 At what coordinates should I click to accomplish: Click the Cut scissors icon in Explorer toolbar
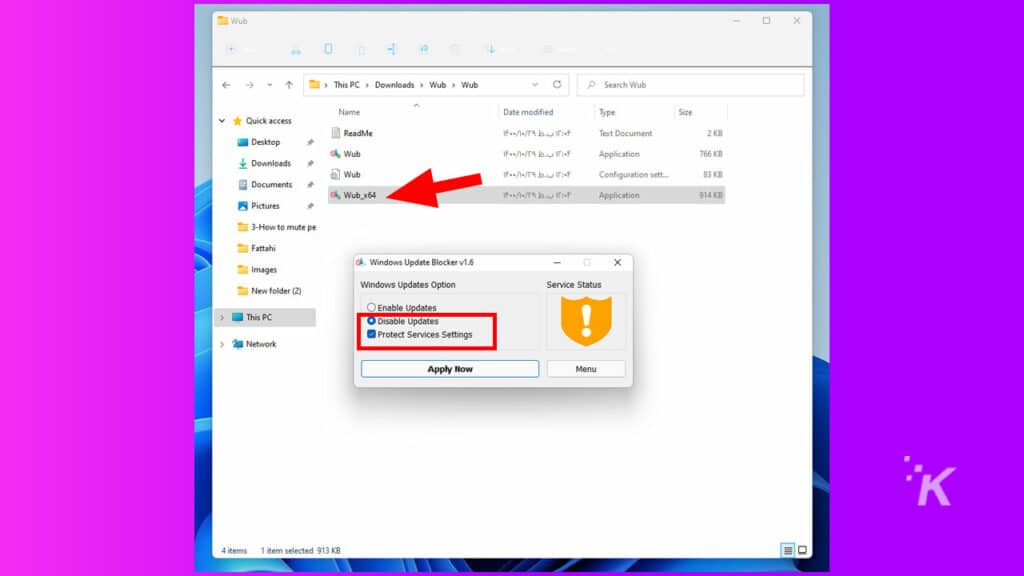point(296,50)
